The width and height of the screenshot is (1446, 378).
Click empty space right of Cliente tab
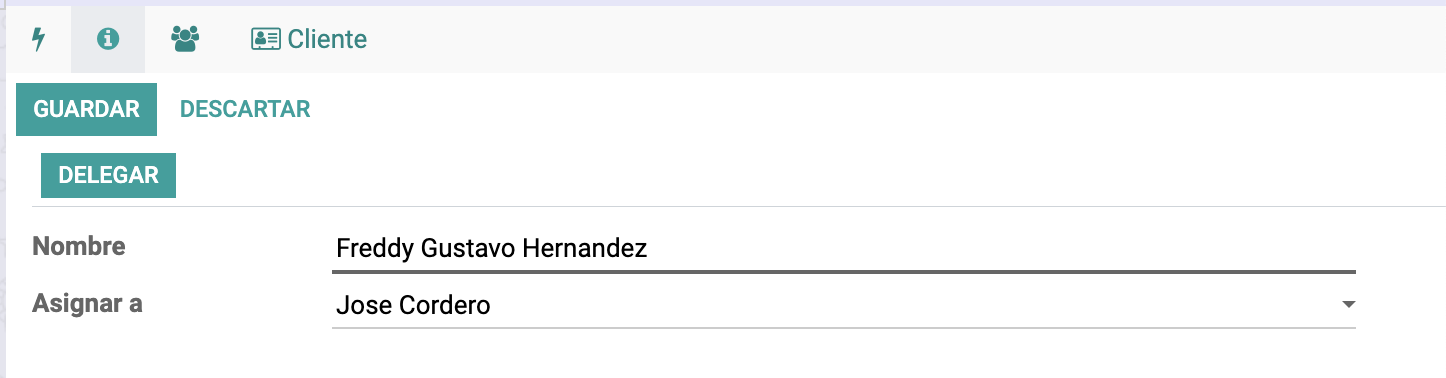(x=900, y=39)
